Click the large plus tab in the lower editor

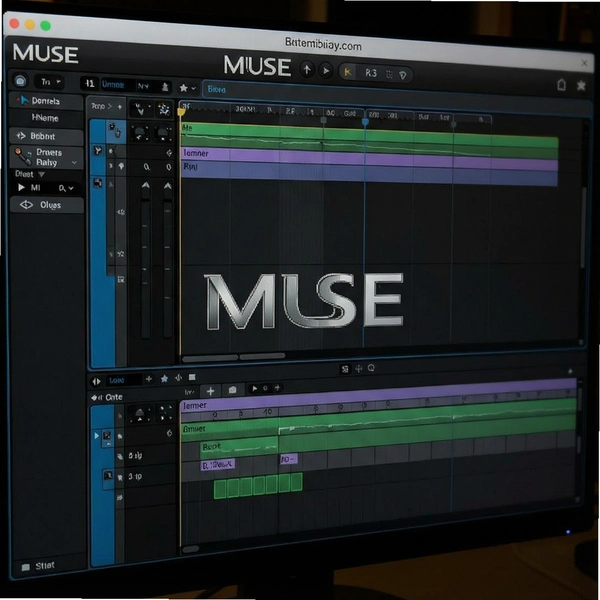210,391
